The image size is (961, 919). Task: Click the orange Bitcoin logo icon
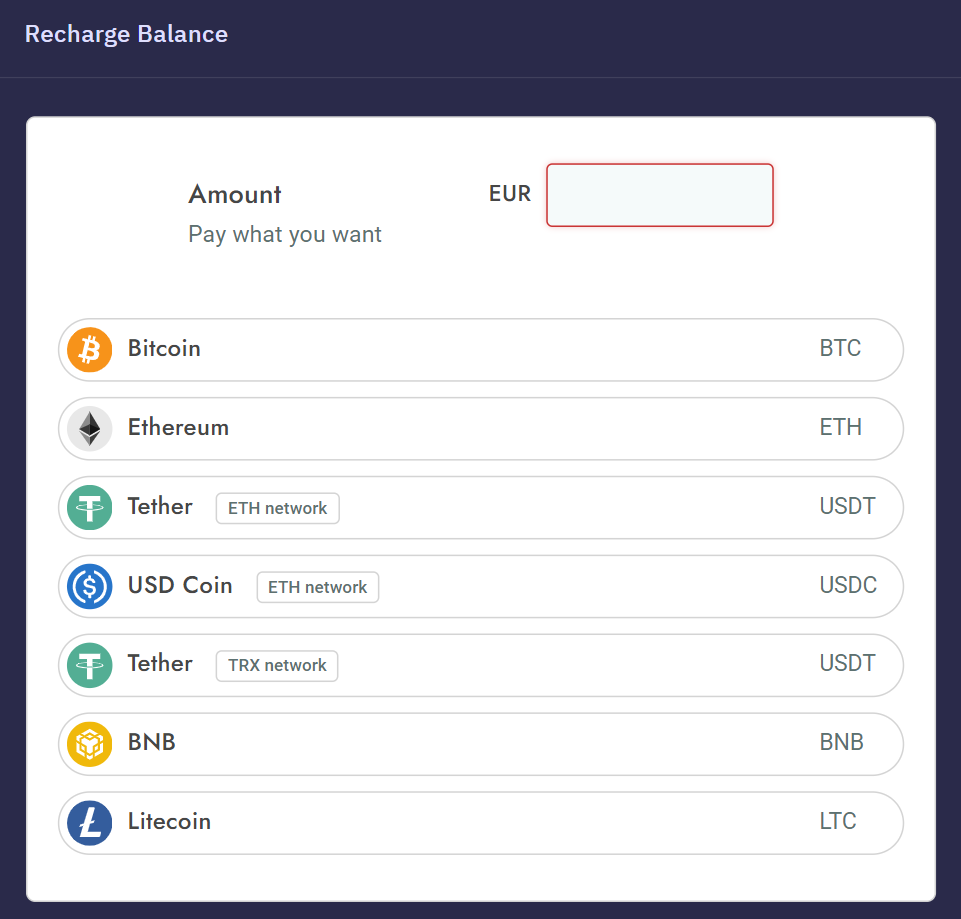[x=89, y=349]
